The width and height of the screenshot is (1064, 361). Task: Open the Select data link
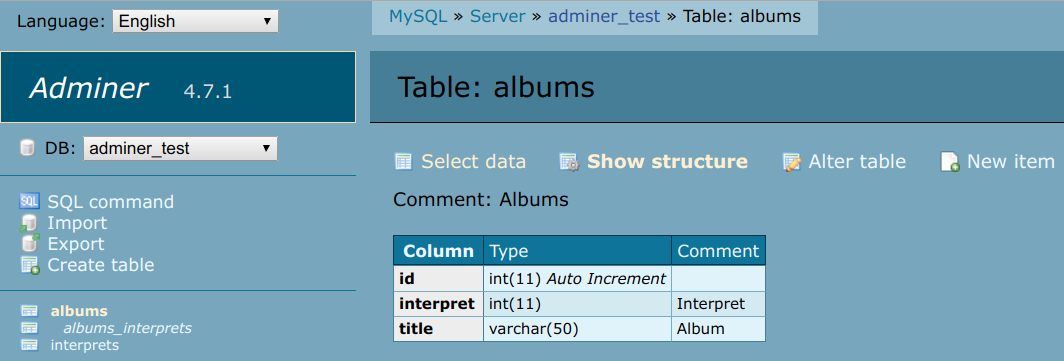[x=474, y=162]
